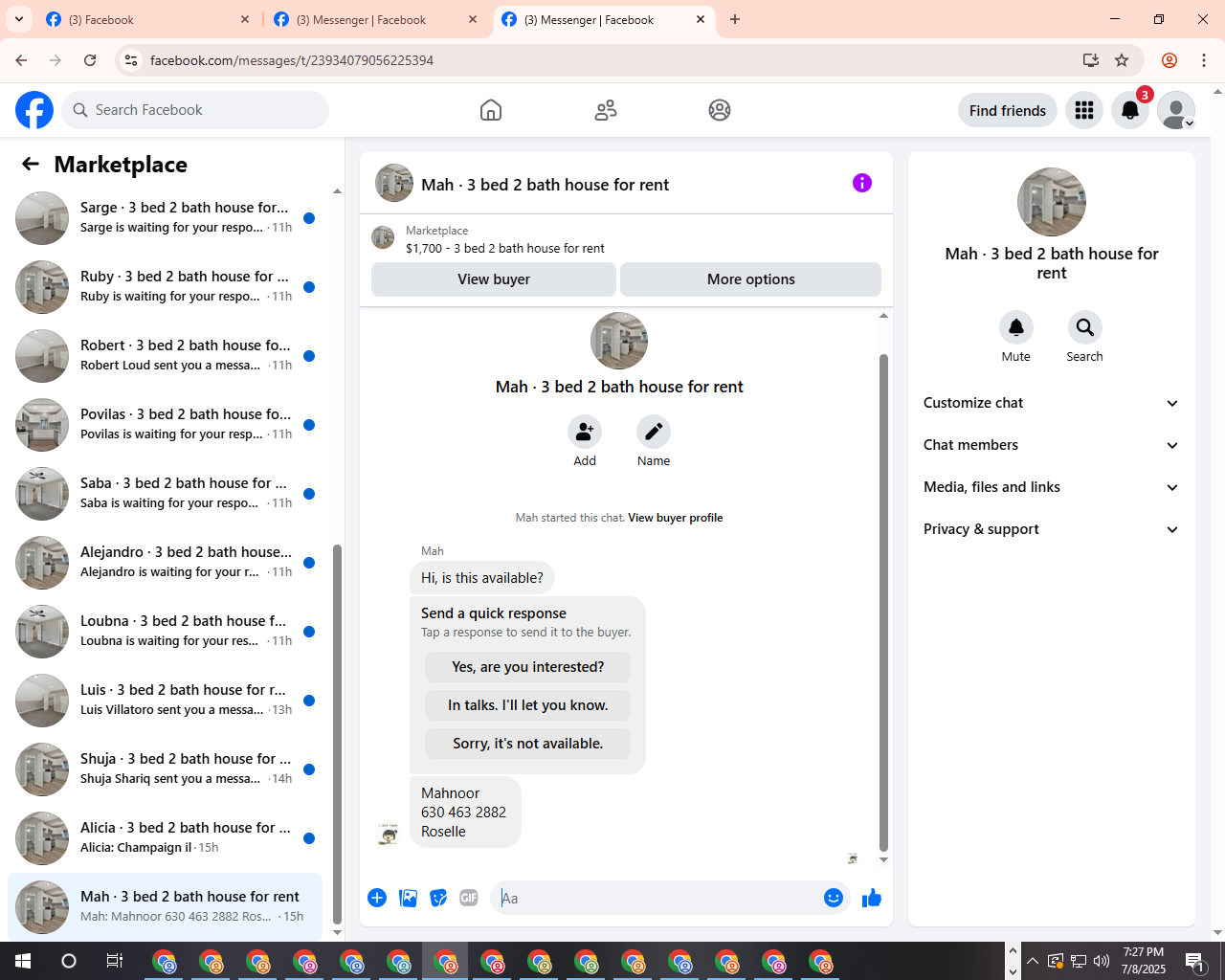Click the conversation list scrollbar thumb

pos(337,733)
